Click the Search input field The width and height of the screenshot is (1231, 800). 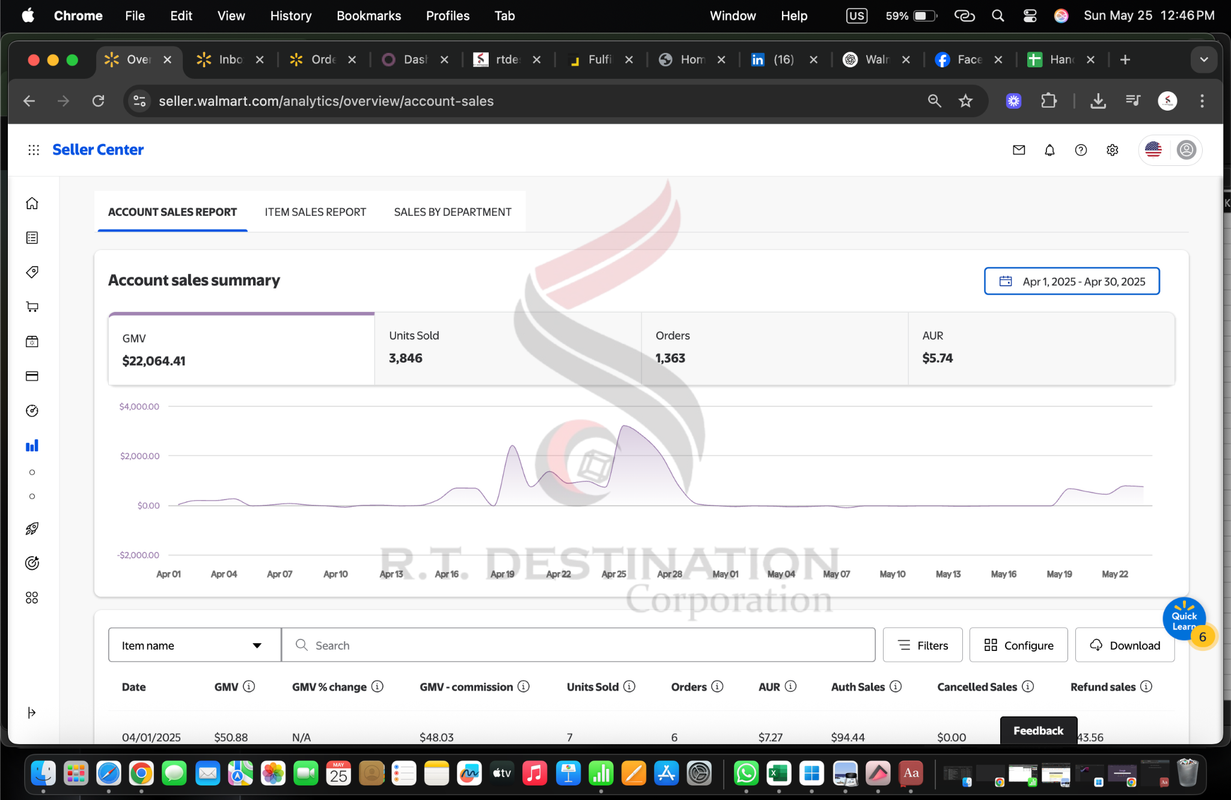click(578, 645)
